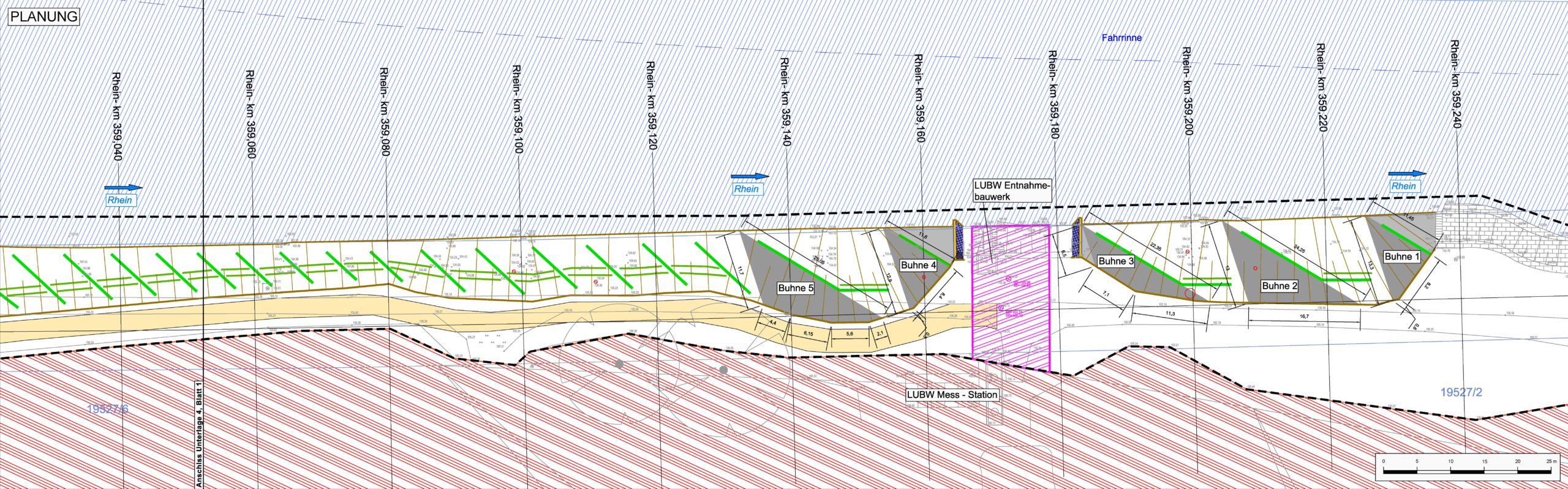The height and width of the screenshot is (489, 1568).
Task: Select the Buhne 3 label
Action: [1116, 261]
